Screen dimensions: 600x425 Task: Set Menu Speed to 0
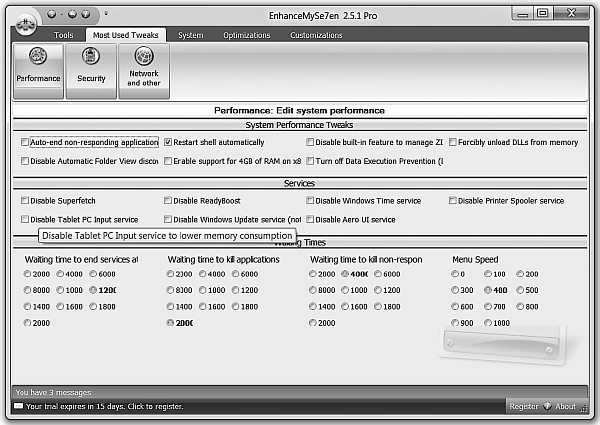[455, 274]
